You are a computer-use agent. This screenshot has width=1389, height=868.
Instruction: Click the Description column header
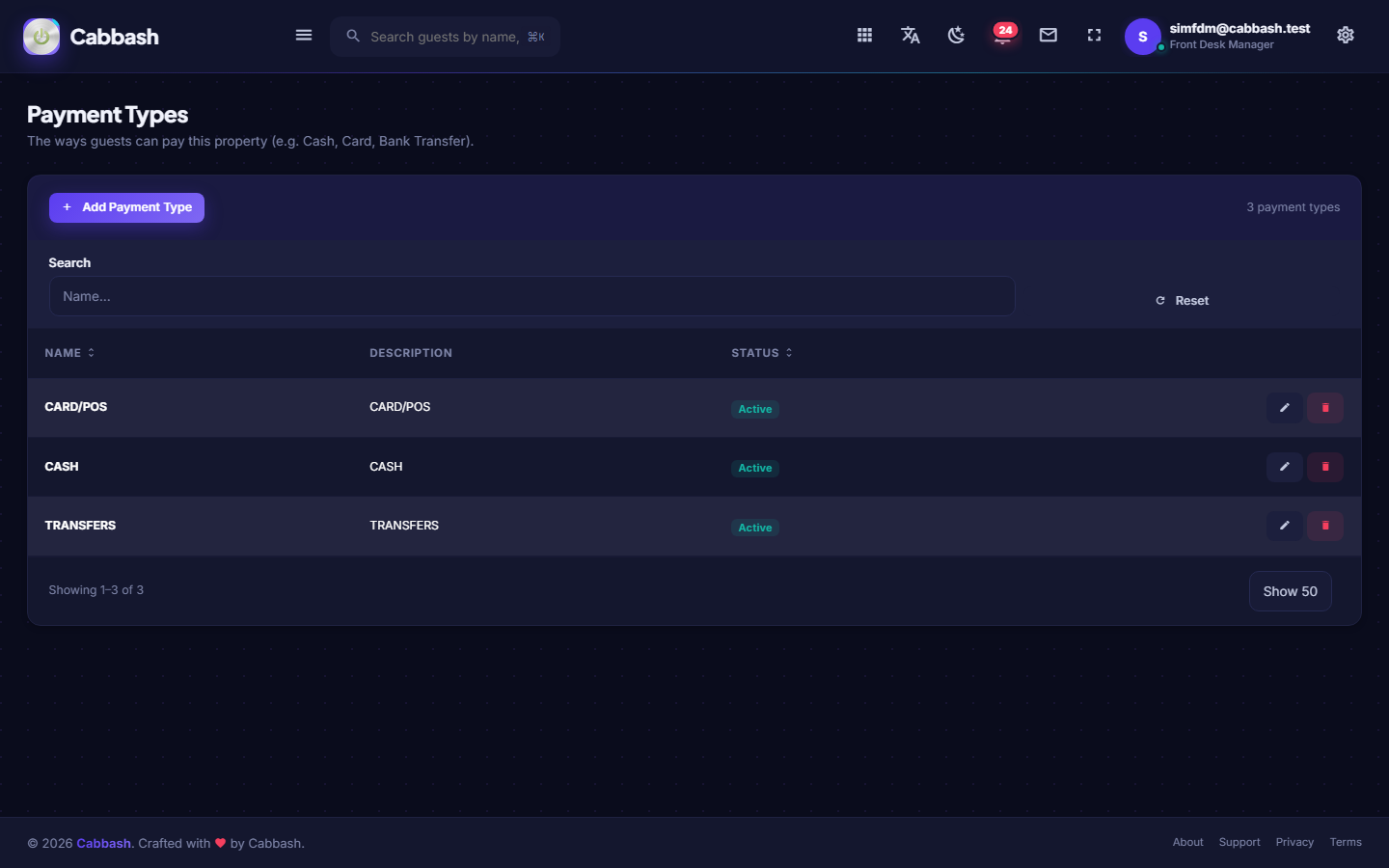click(411, 353)
